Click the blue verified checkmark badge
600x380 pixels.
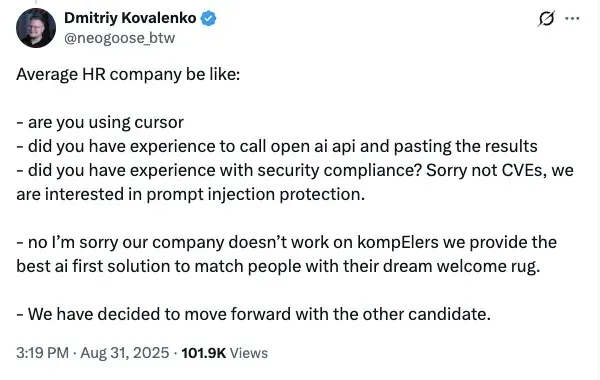tap(209, 18)
